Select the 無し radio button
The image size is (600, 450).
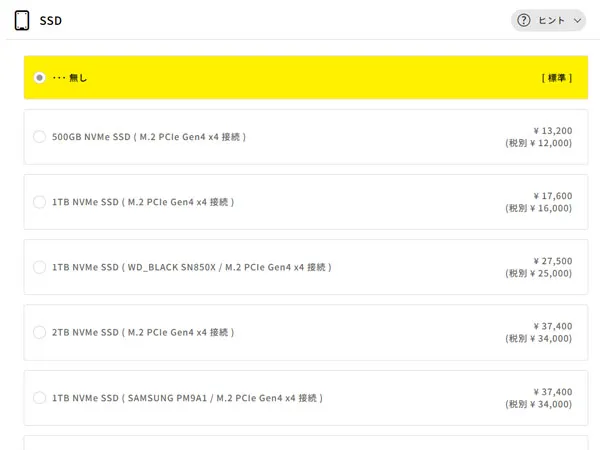pyautogui.click(x=39, y=78)
